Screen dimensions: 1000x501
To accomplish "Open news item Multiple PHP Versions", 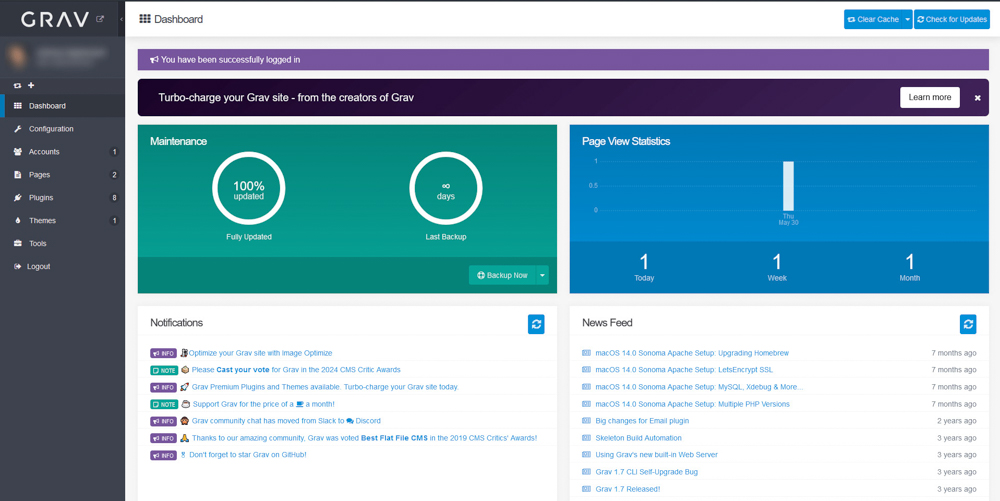I will [x=692, y=404].
